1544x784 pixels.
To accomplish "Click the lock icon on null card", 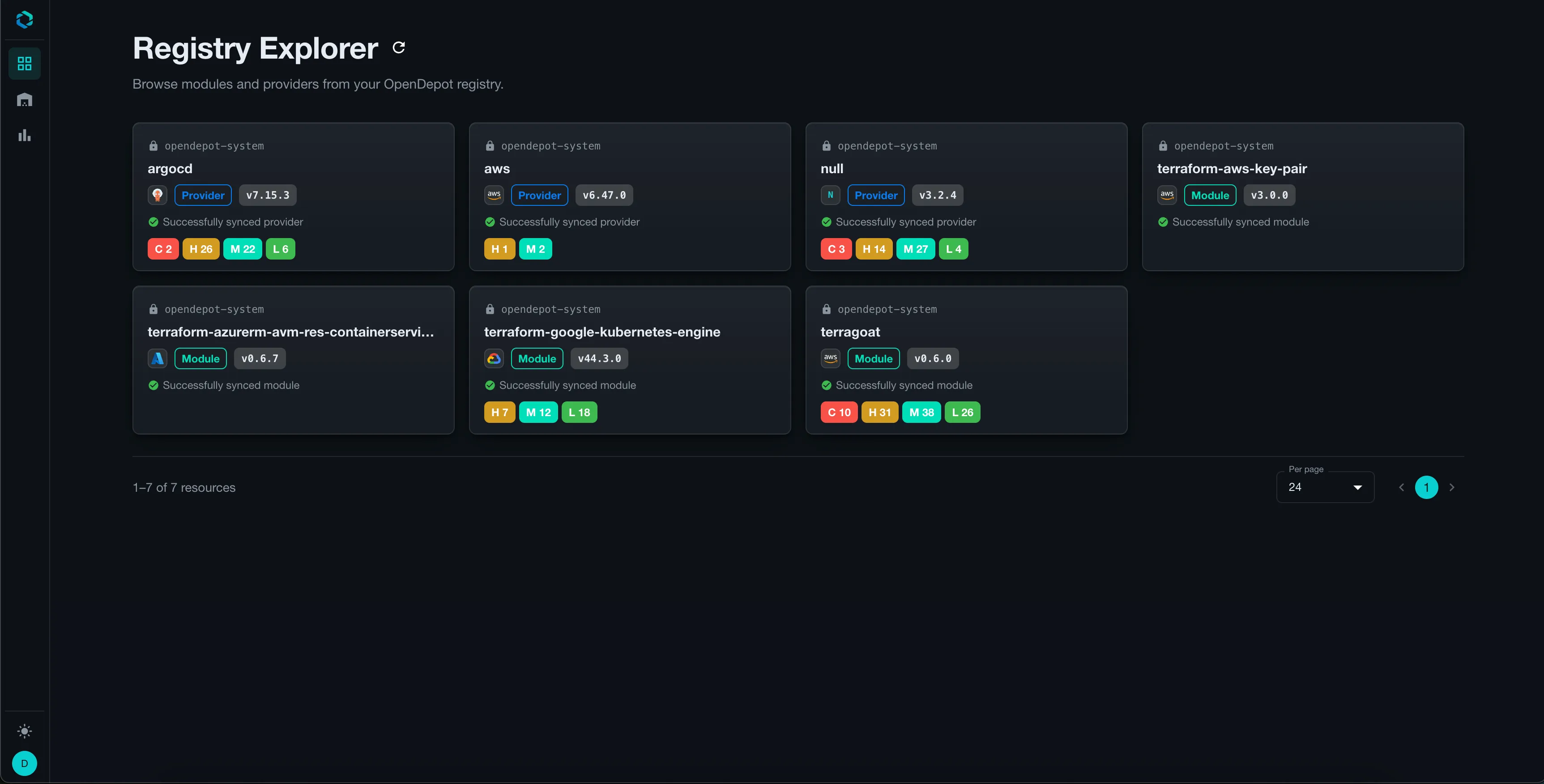I will (x=827, y=145).
